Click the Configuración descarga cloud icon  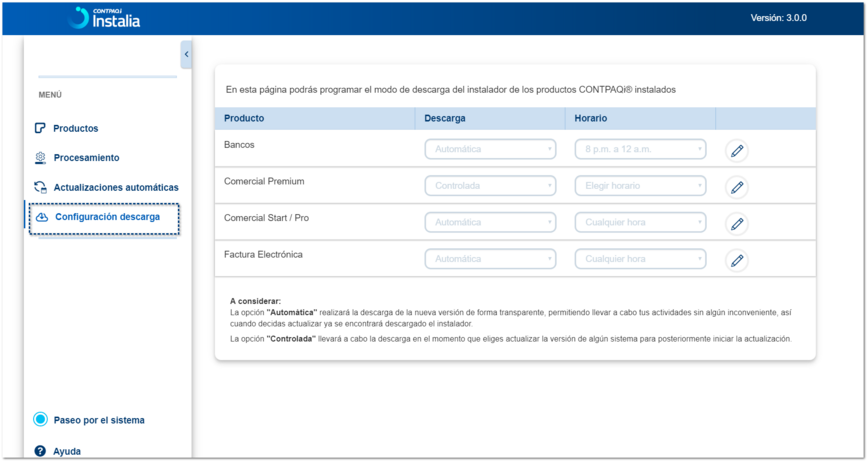click(x=42, y=217)
